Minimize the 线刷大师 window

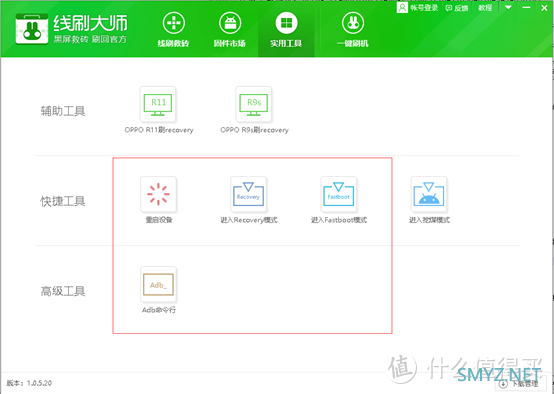[x=526, y=7]
